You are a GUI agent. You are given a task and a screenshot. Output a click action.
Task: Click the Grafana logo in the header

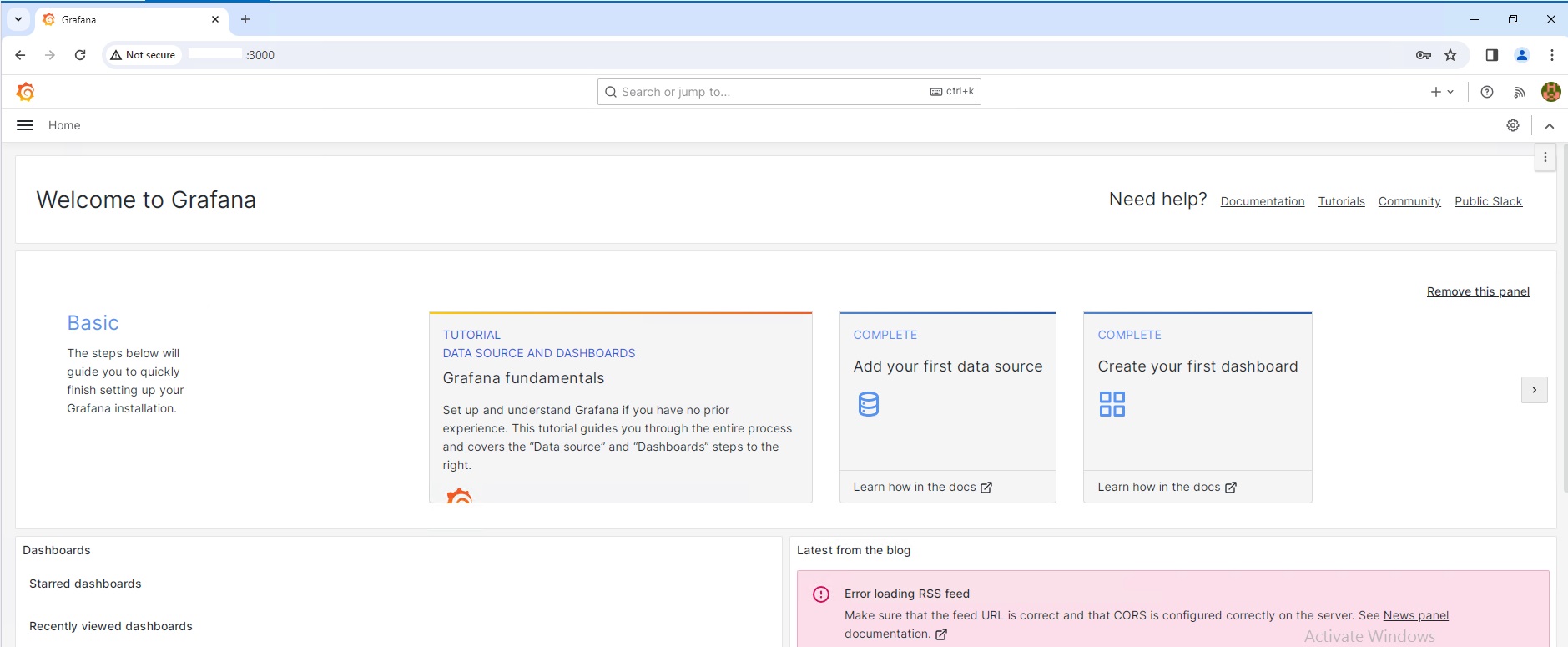26,92
